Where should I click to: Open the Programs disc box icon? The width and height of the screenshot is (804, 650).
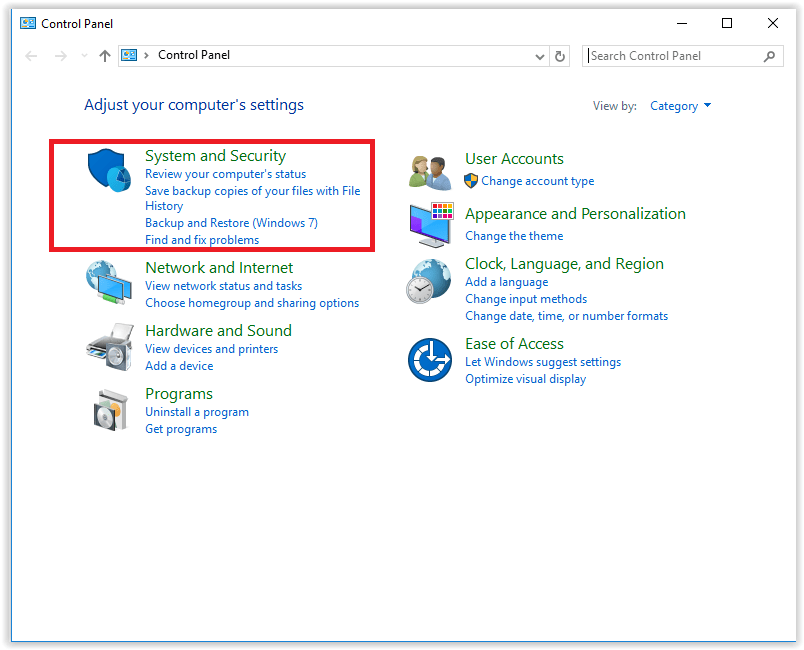(109, 409)
